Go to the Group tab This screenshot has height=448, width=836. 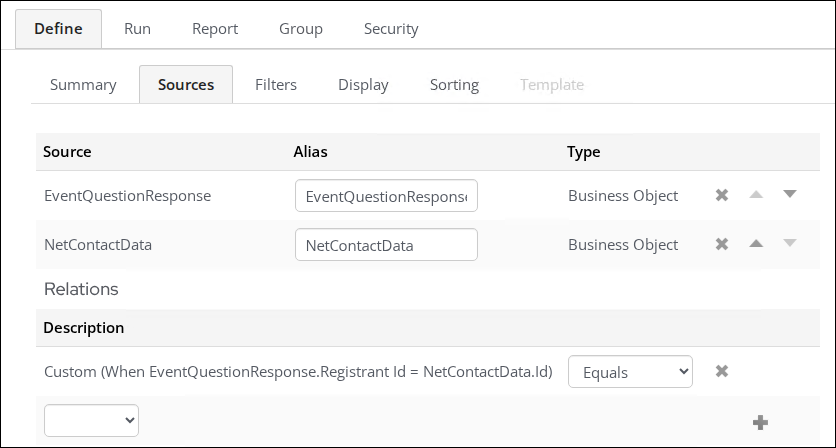[x=300, y=29]
